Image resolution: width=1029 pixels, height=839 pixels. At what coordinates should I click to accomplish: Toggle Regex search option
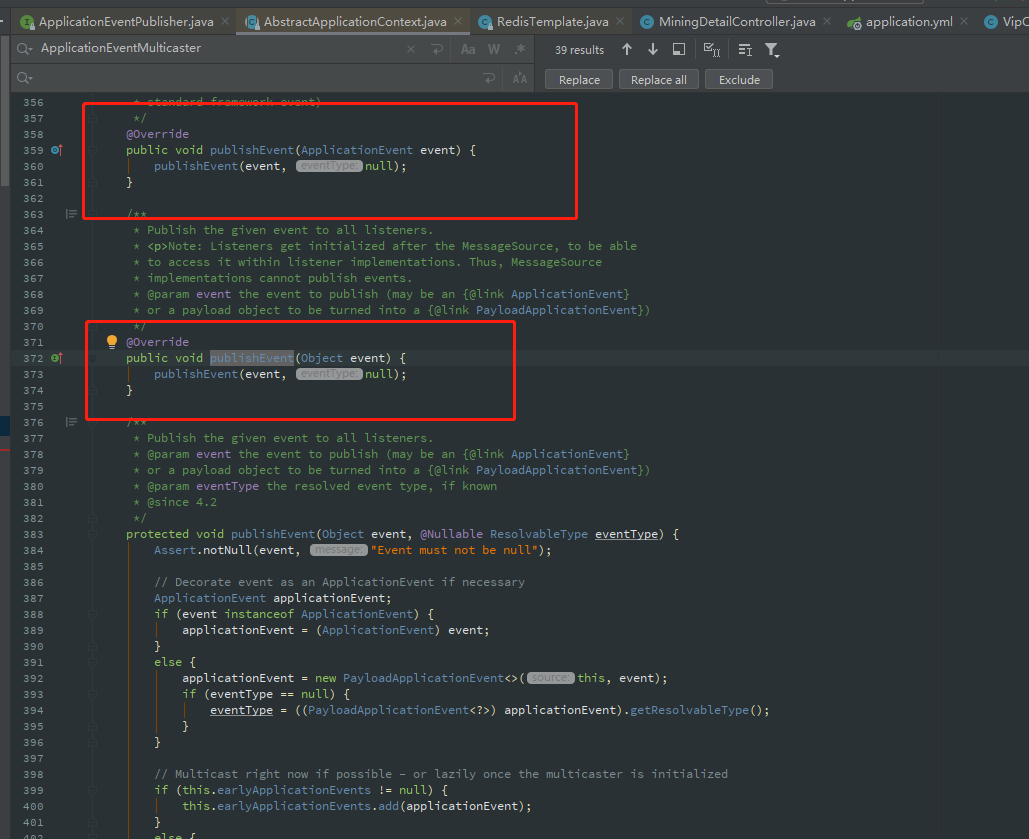pos(520,49)
